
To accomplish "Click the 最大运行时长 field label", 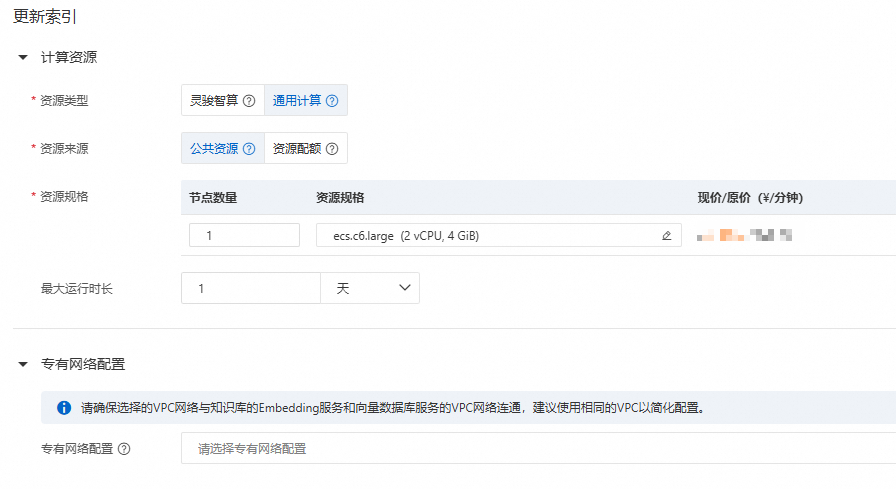I will point(77,288).
